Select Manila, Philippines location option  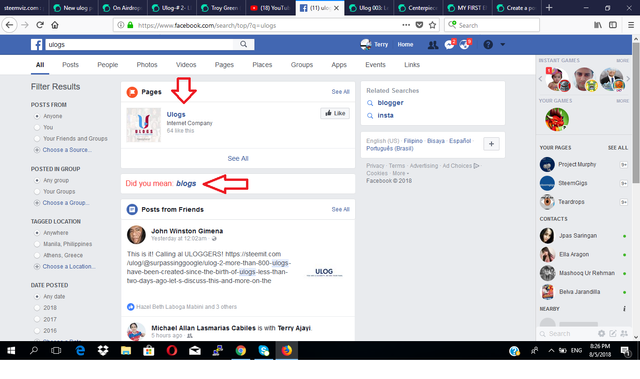[37, 244]
